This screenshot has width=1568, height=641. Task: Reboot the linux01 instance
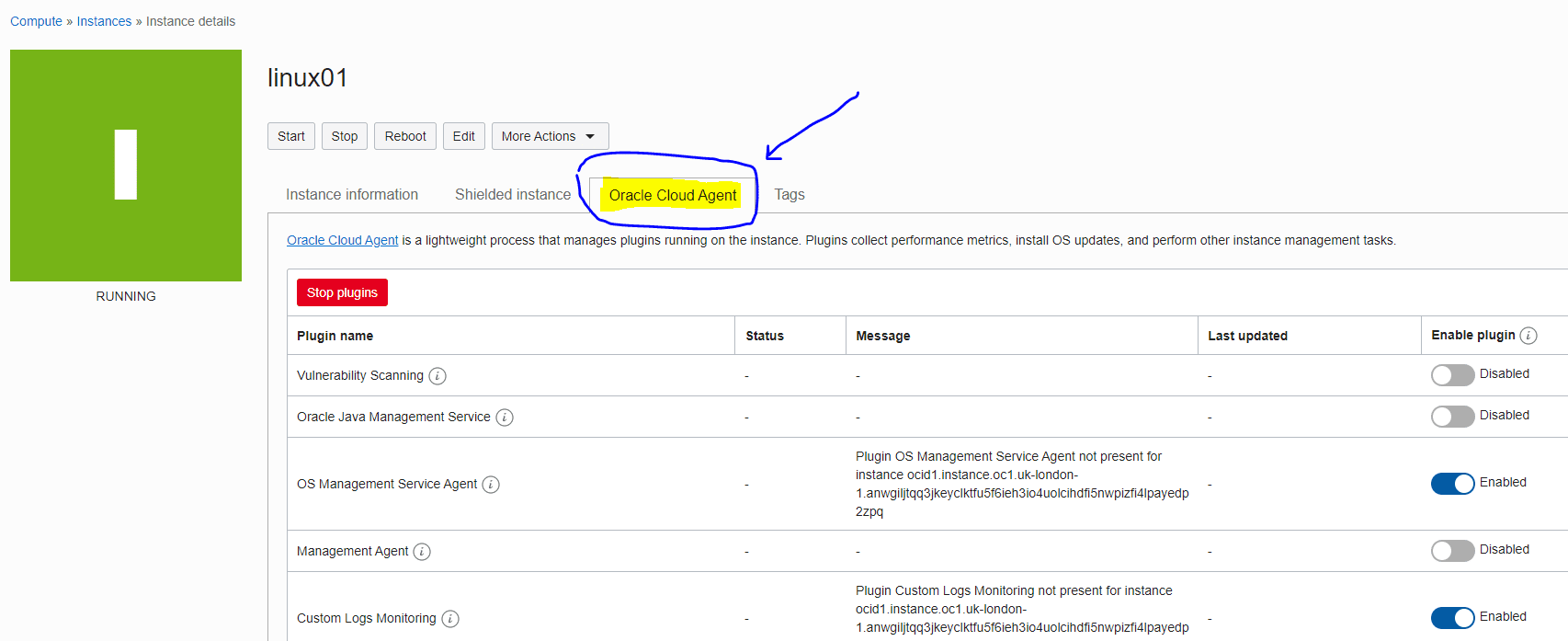click(x=405, y=136)
